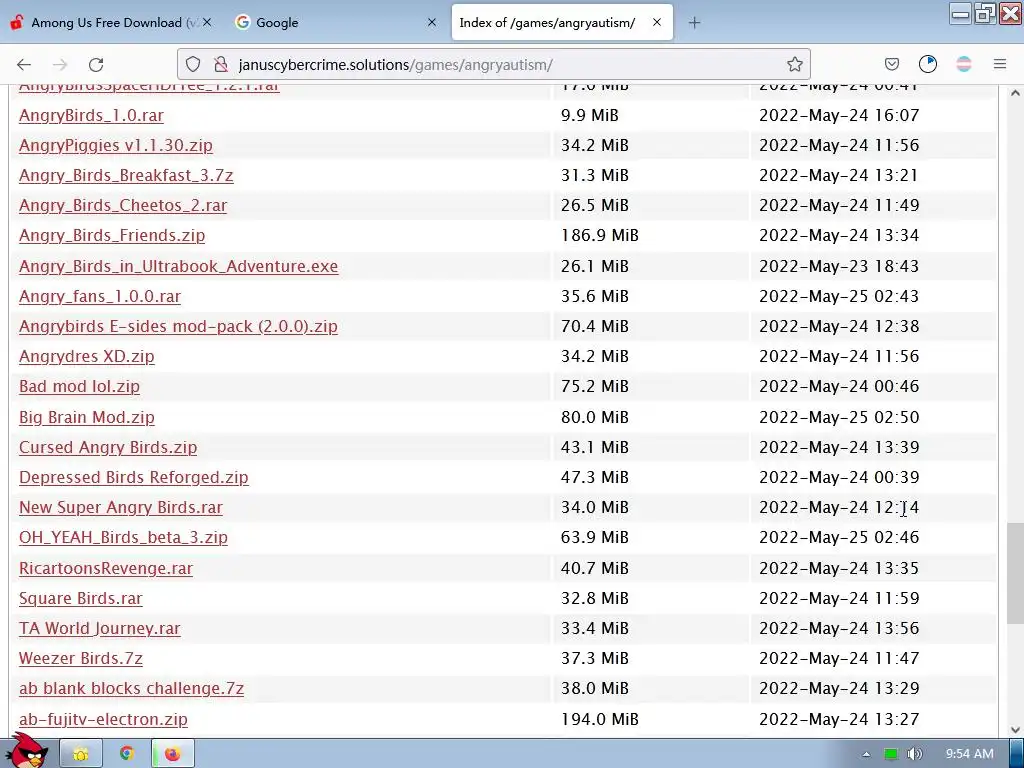1024x768 pixels.
Task: Click the 9:54 AM taskbar clock
Action: (x=969, y=754)
